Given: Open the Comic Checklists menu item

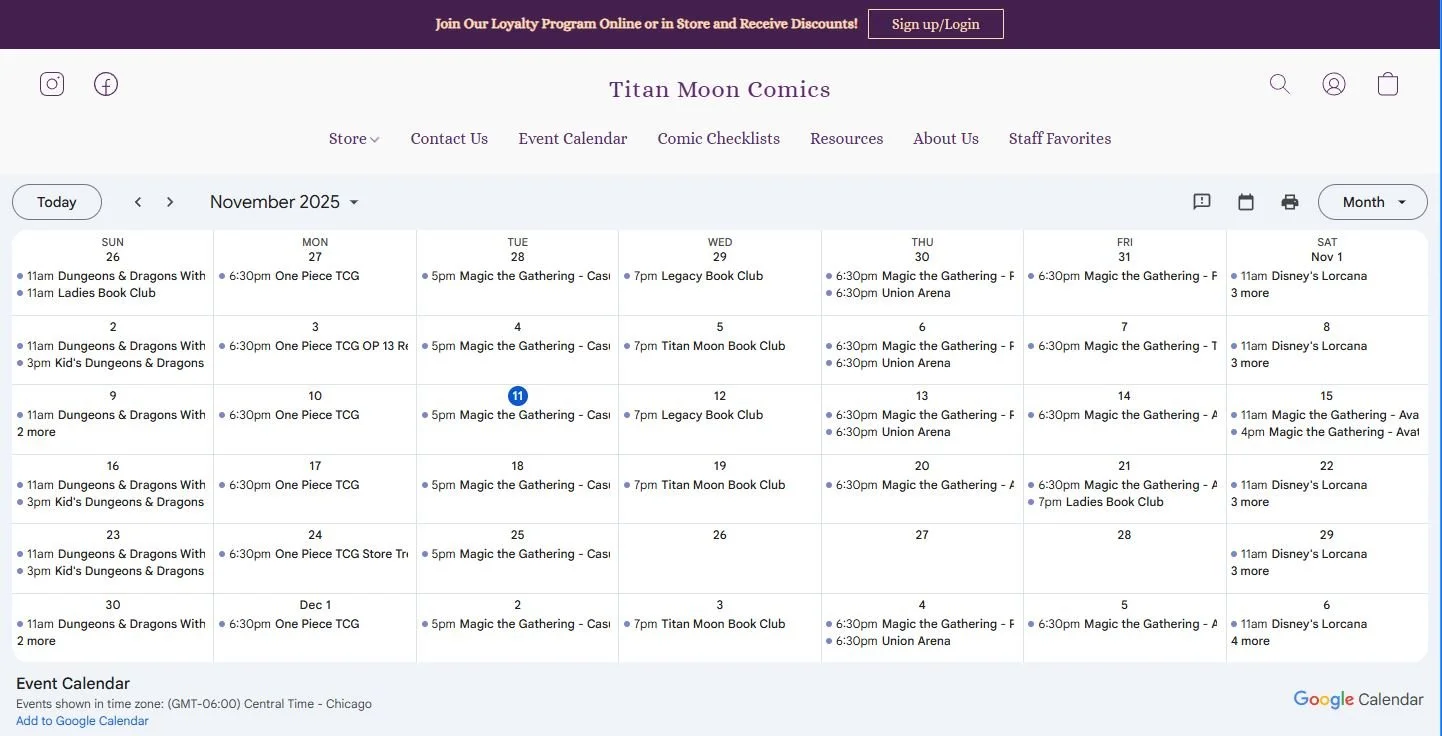Looking at the screenshot, I should pos(719,139).
